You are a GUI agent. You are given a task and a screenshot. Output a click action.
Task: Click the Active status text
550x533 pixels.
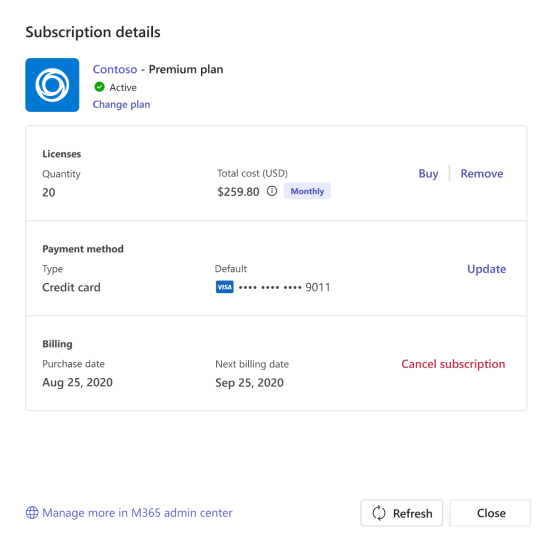pos(123,87)
